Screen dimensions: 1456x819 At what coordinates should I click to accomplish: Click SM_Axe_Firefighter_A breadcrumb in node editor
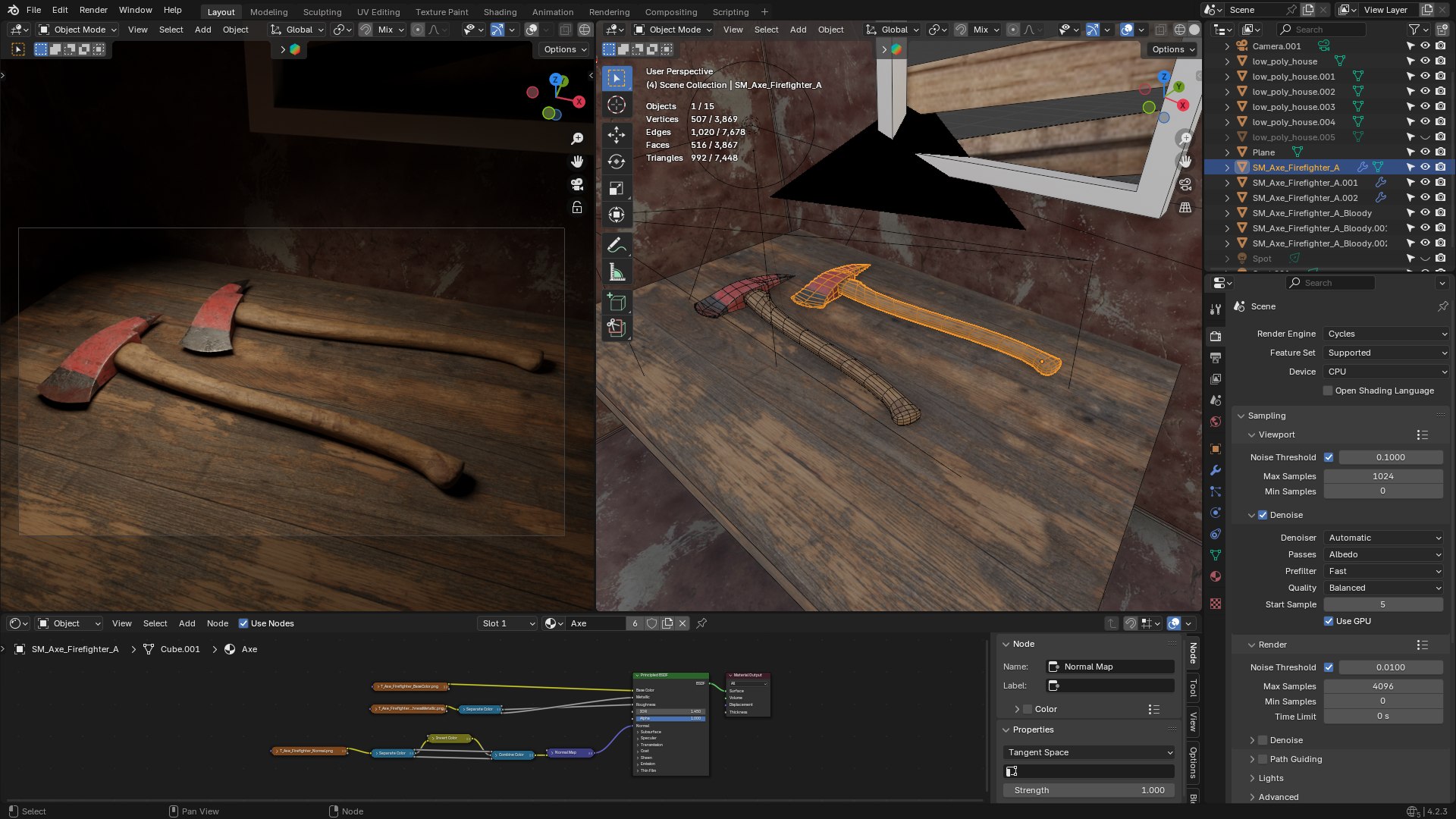[74, 649]
